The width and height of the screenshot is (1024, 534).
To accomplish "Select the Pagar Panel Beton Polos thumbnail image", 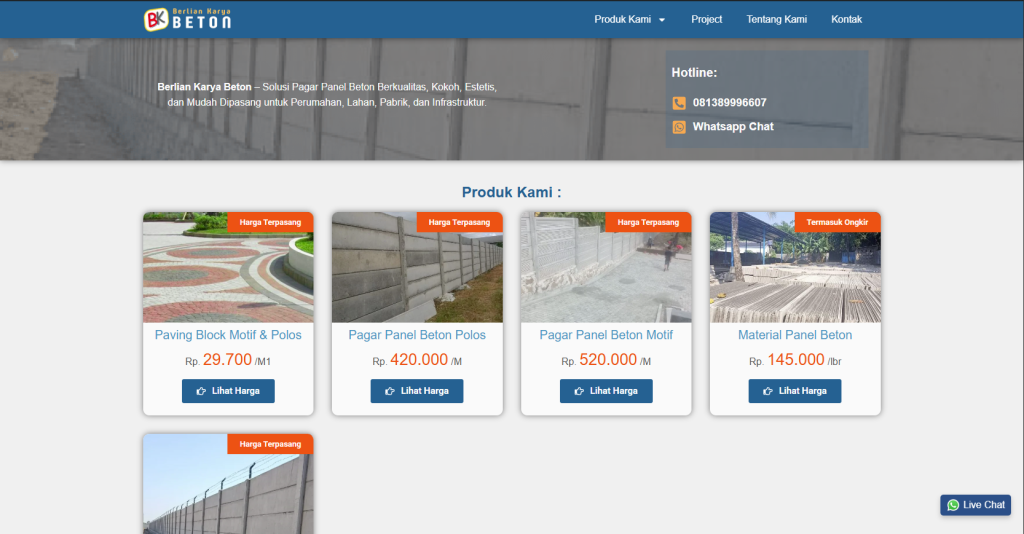I will 417,268.
